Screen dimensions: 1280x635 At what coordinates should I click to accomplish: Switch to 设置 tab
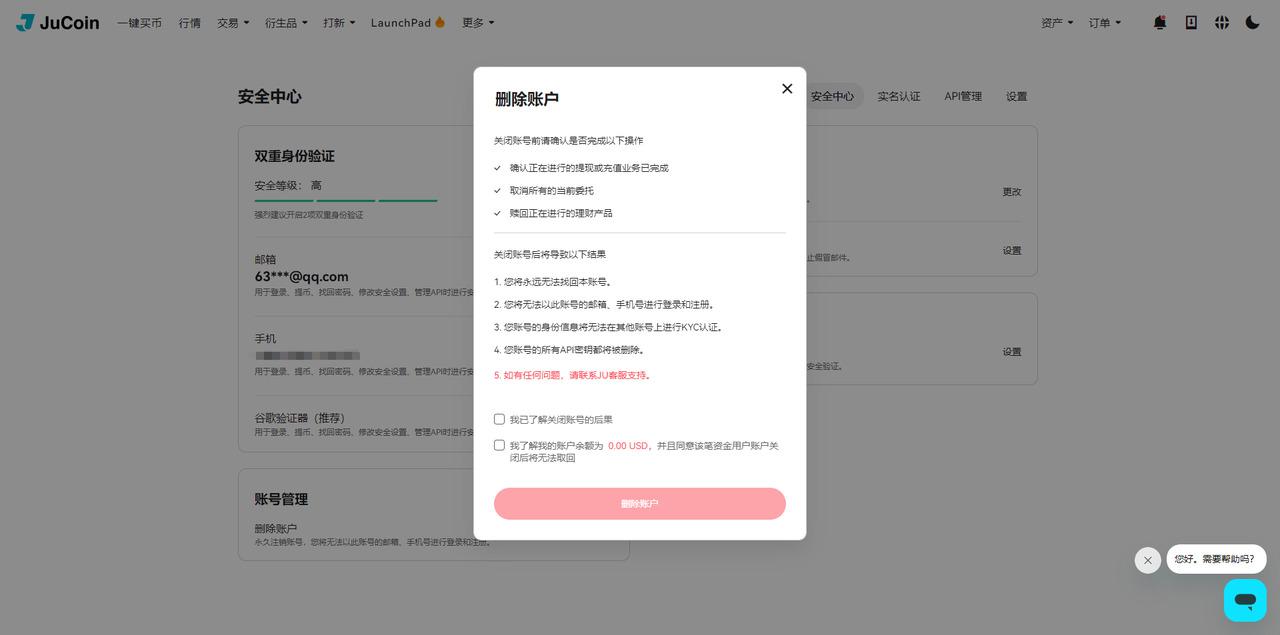1017,96
